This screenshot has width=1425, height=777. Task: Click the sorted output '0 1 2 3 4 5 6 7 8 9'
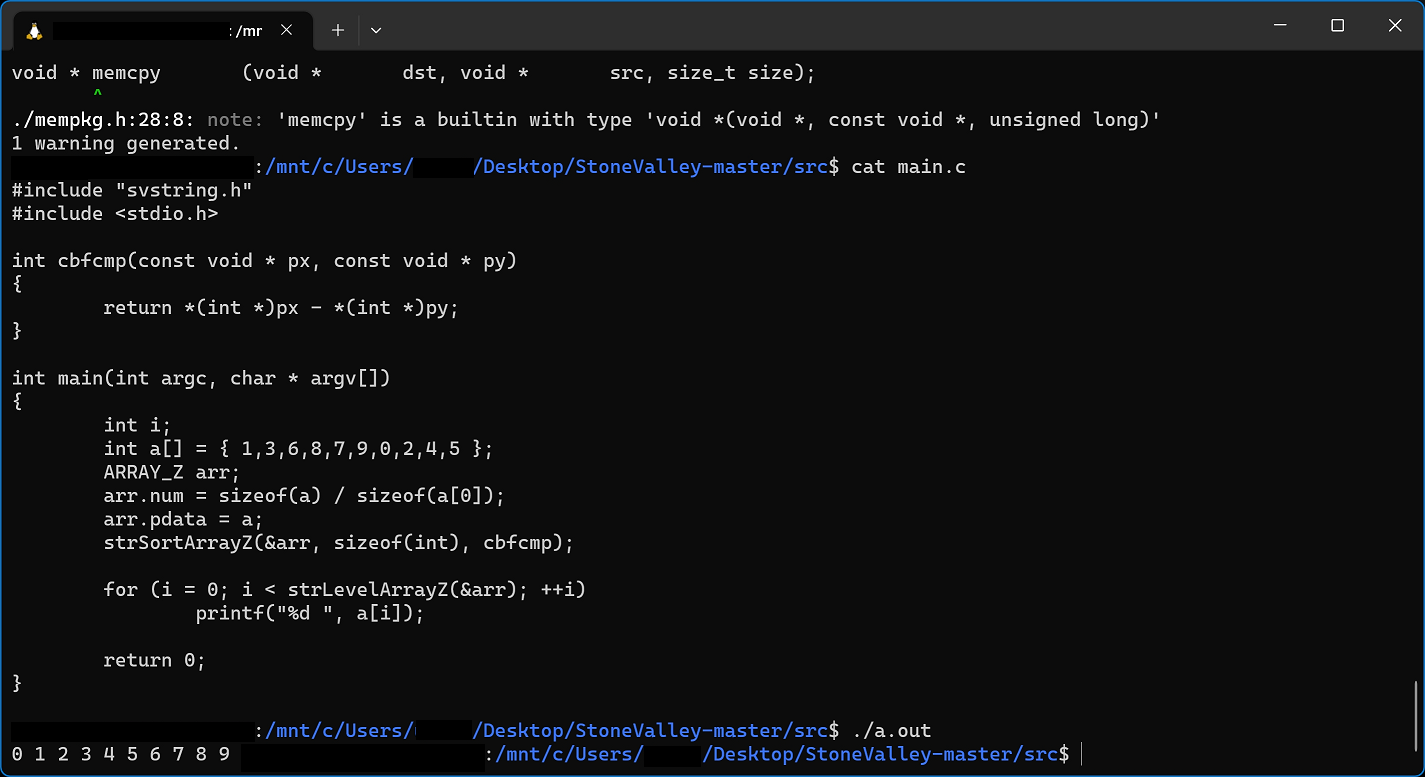coord(120,754)
